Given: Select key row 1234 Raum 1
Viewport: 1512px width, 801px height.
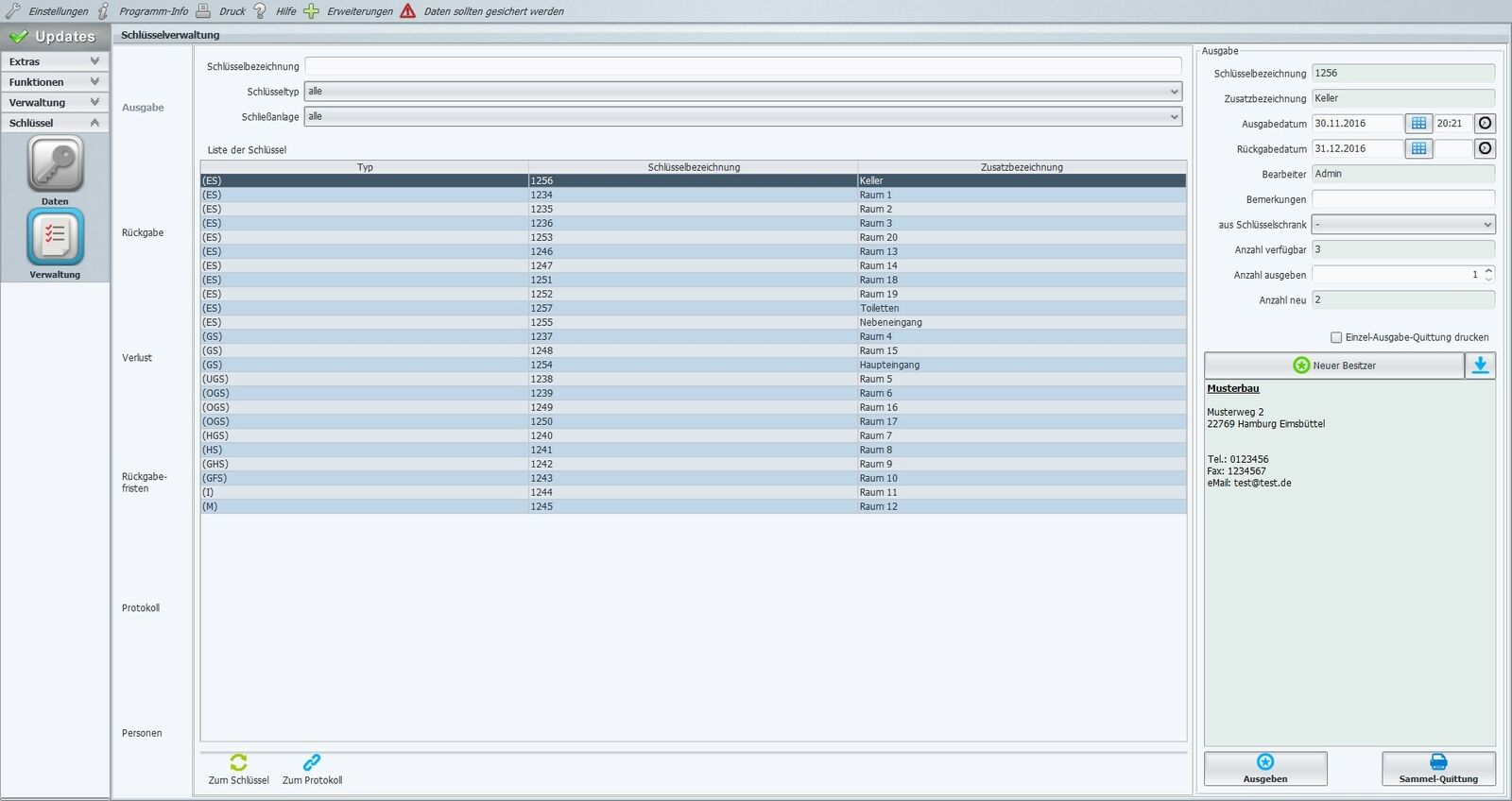Looking at the screenshot, I should (694, 195).
